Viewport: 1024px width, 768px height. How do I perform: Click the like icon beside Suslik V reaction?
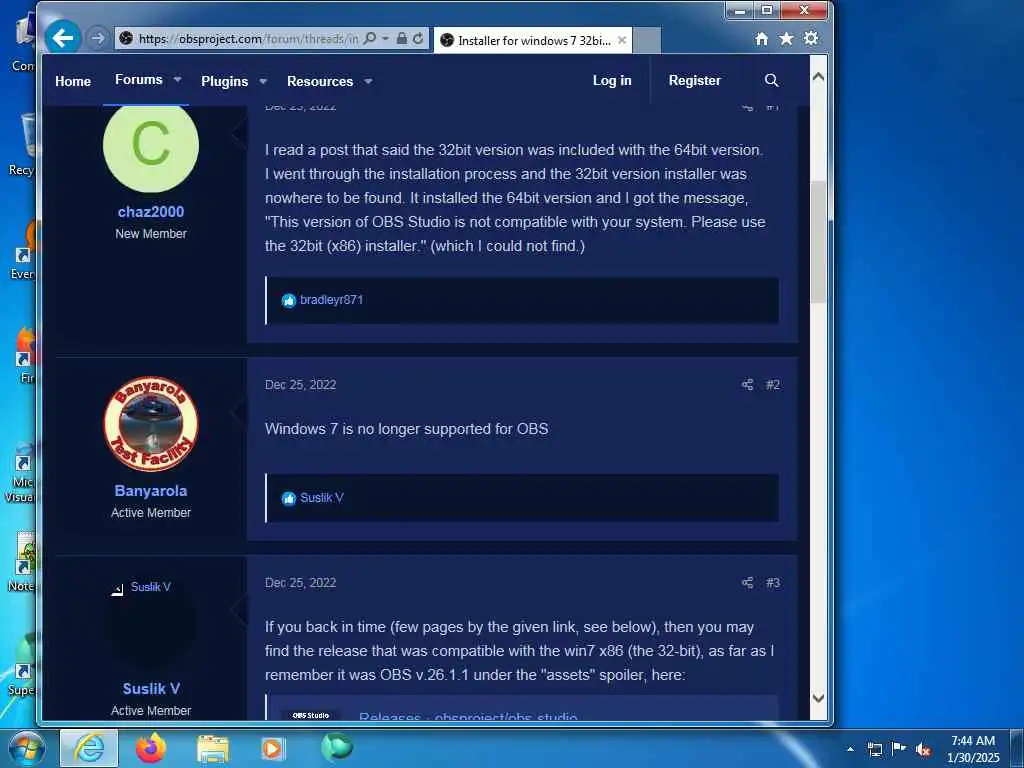pyautogui.click(x=289, y=498)
